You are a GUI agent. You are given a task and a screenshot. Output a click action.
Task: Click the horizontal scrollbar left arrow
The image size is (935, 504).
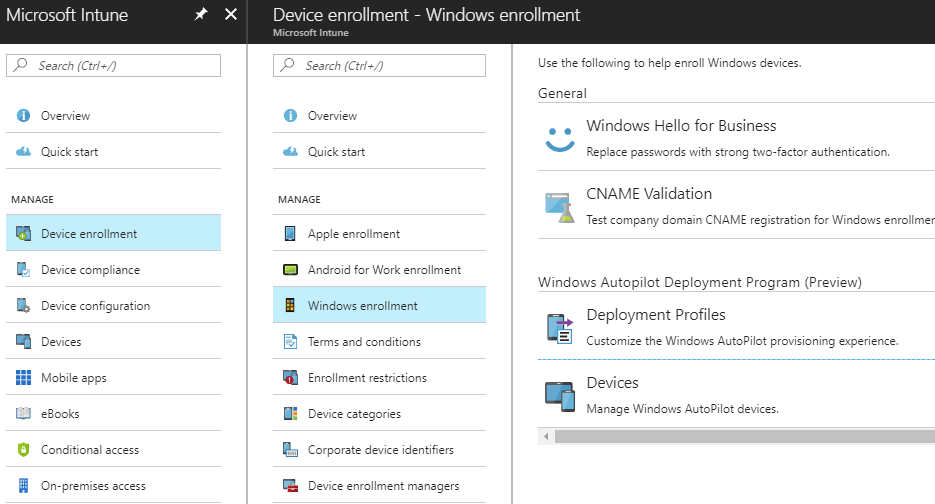click(x=546, y=437)
